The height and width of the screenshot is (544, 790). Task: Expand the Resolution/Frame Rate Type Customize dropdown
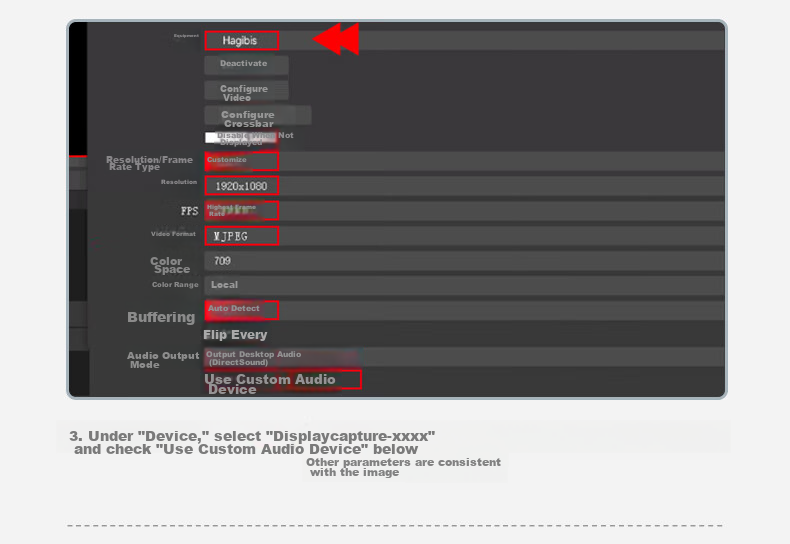click(x=464, y=161)
